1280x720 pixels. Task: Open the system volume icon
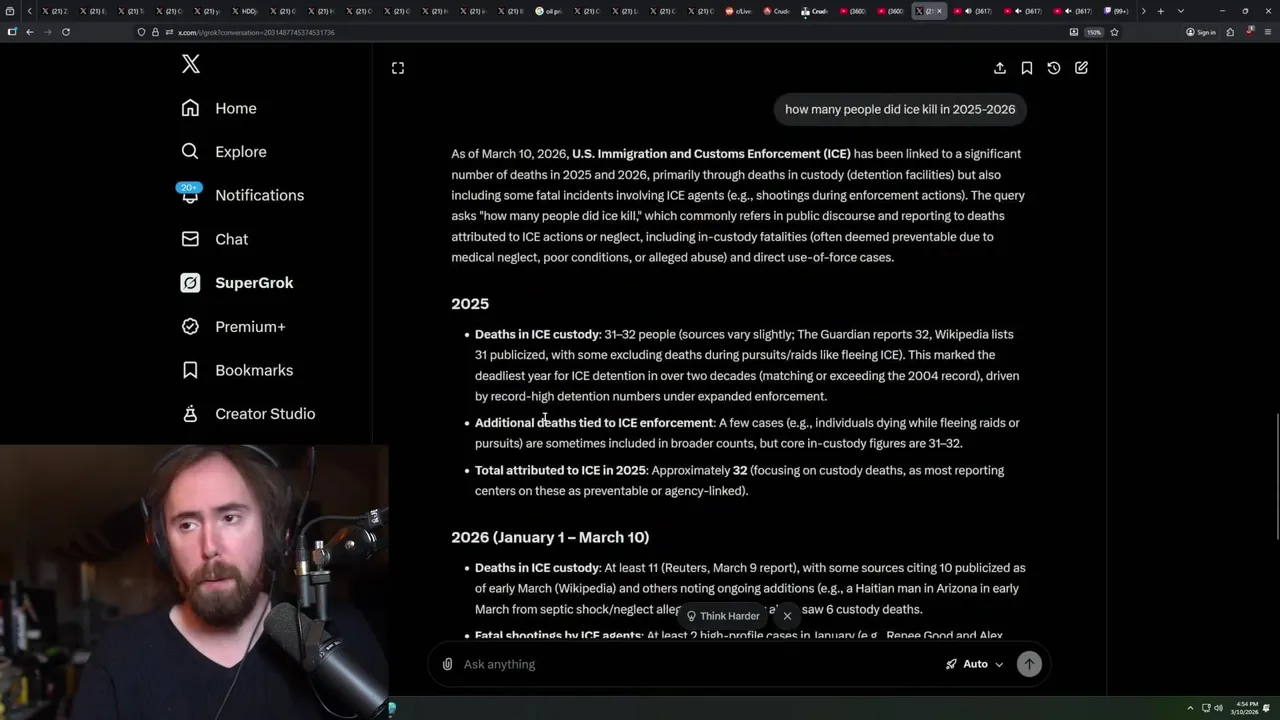tap(1218, 708)
